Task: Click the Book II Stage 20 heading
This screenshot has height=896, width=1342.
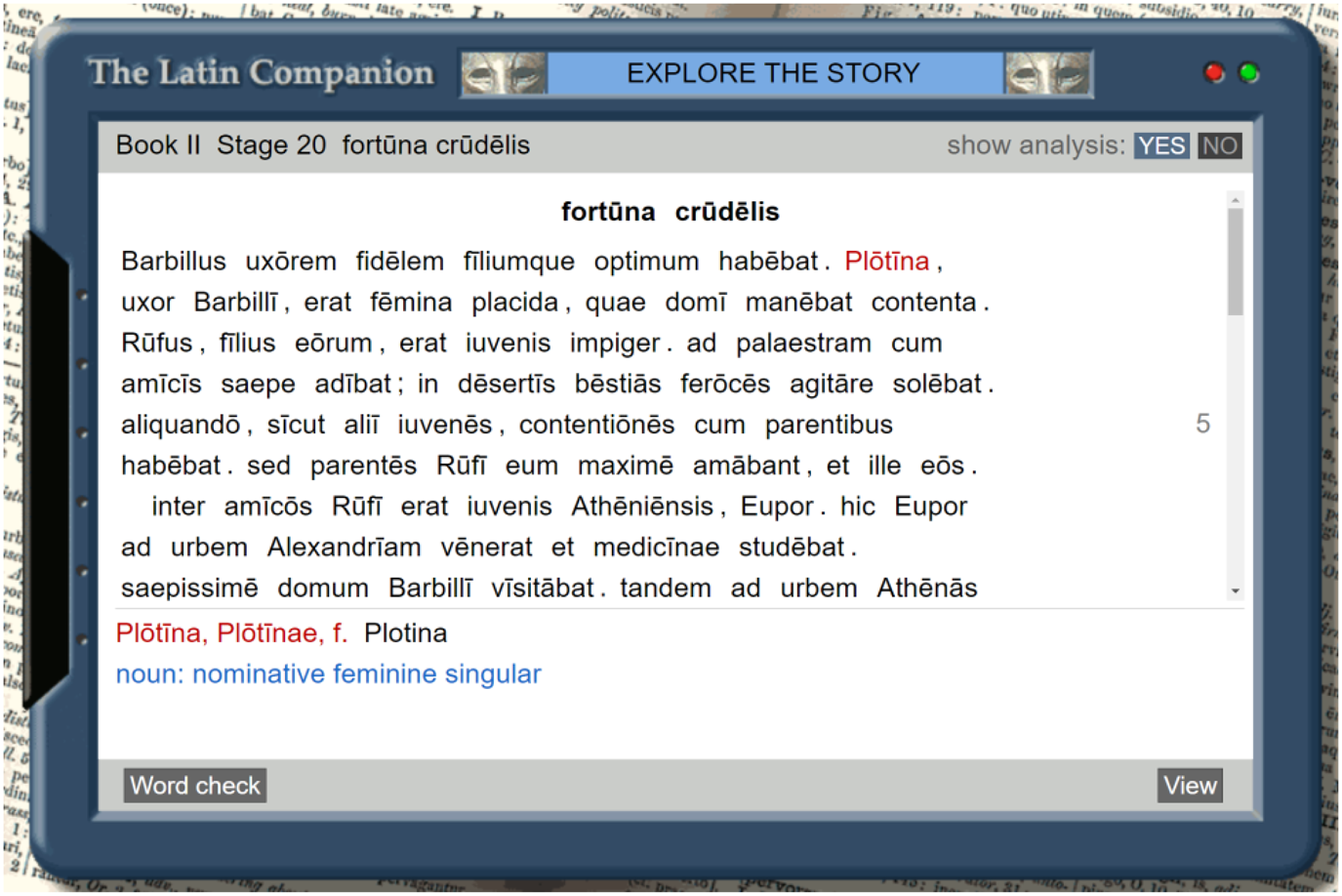Action: click(322, 145)
